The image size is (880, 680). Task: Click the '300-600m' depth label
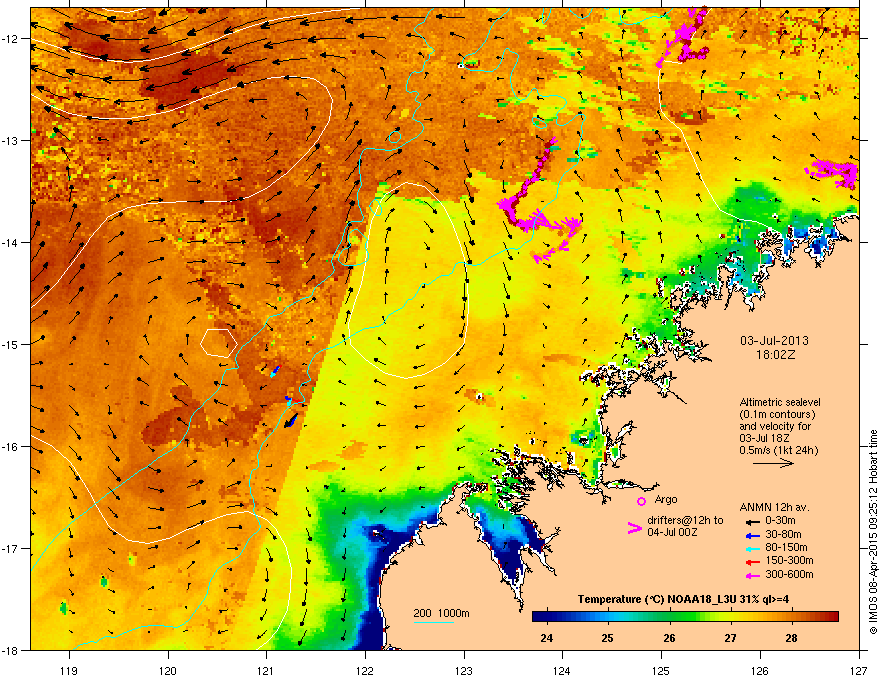click(x=789, y=574)
